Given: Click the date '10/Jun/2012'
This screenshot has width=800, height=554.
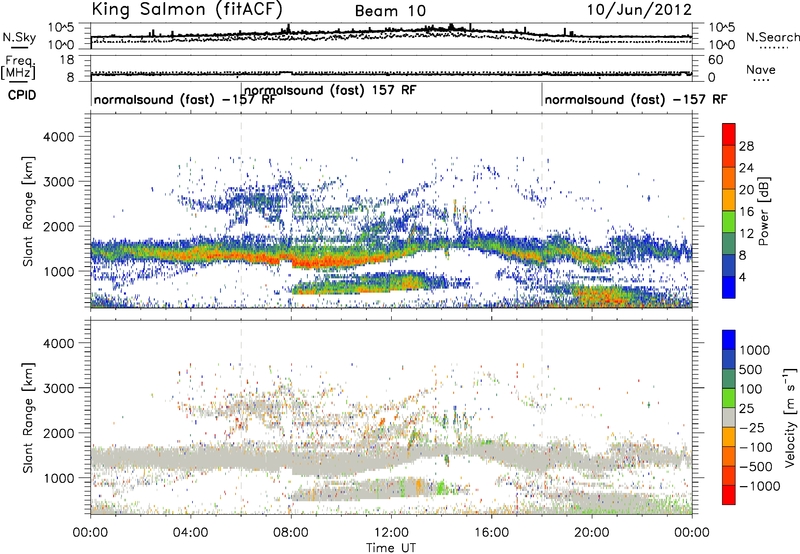Looking at the screenshot, I should (x=639, y=10).
